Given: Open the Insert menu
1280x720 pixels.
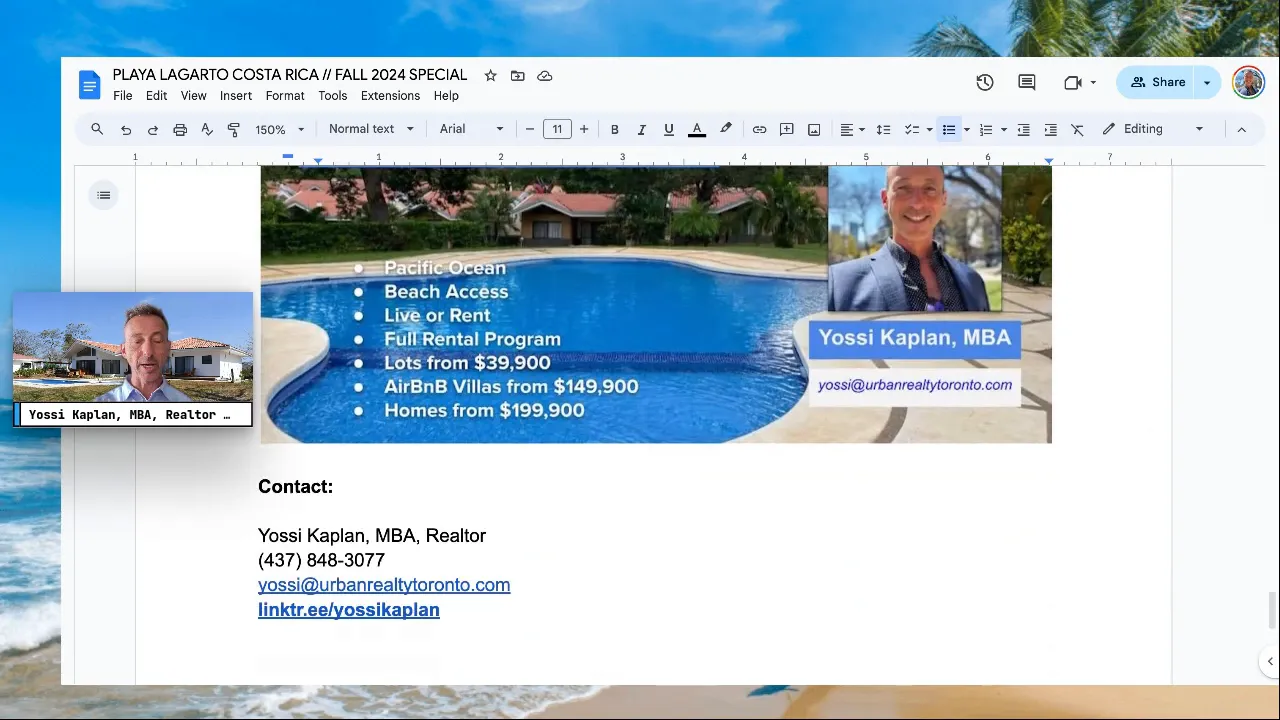Looking at the screenshot, I should pyautogui.click(x=236, y=96).
